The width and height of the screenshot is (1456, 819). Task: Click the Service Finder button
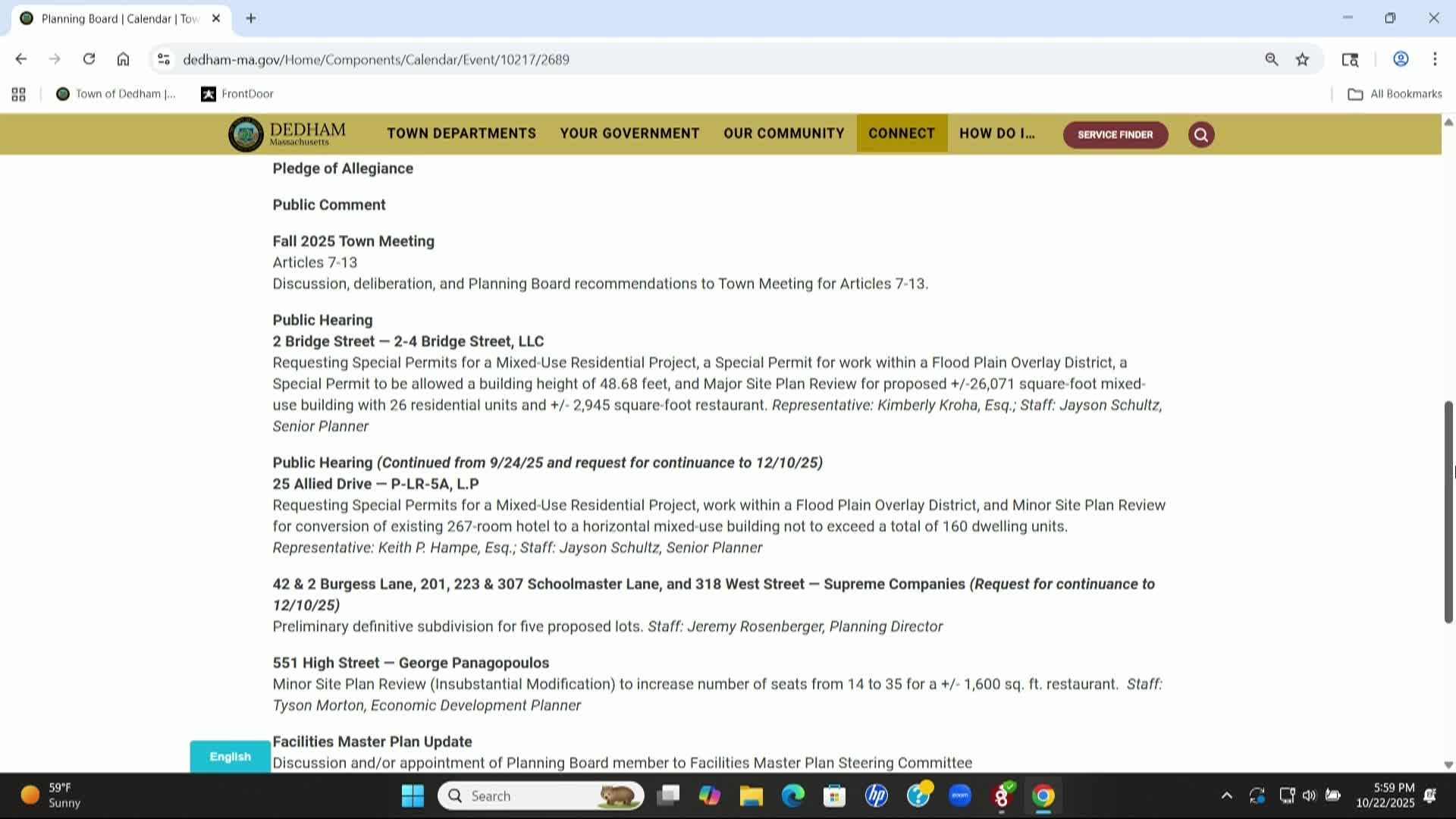(x=1116, y=134)
